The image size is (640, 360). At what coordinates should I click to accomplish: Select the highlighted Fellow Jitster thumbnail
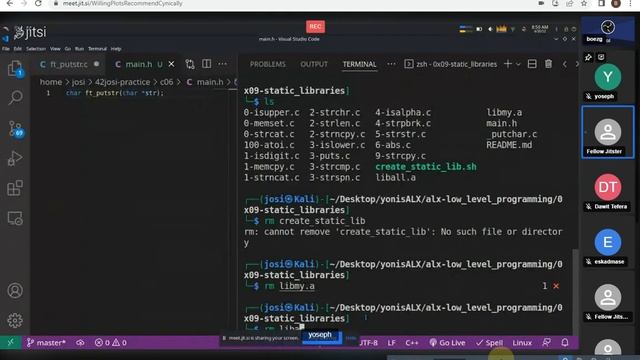click(x=608, y=132)
